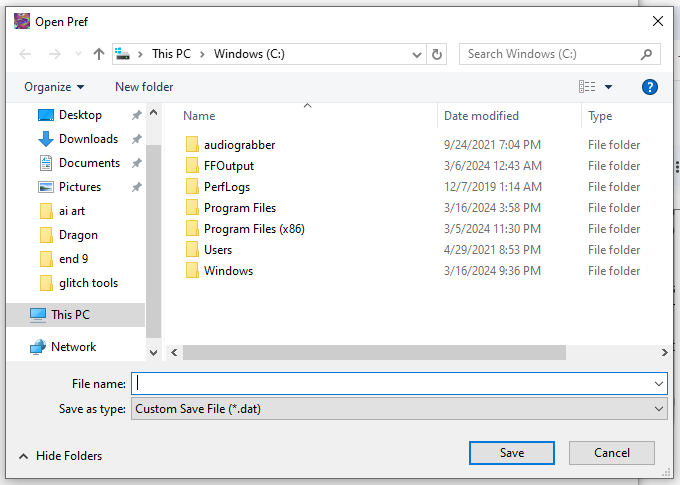This screenshot has width=680, height=485.
Task: Create a New folder
Action: [x=144, y=87]
